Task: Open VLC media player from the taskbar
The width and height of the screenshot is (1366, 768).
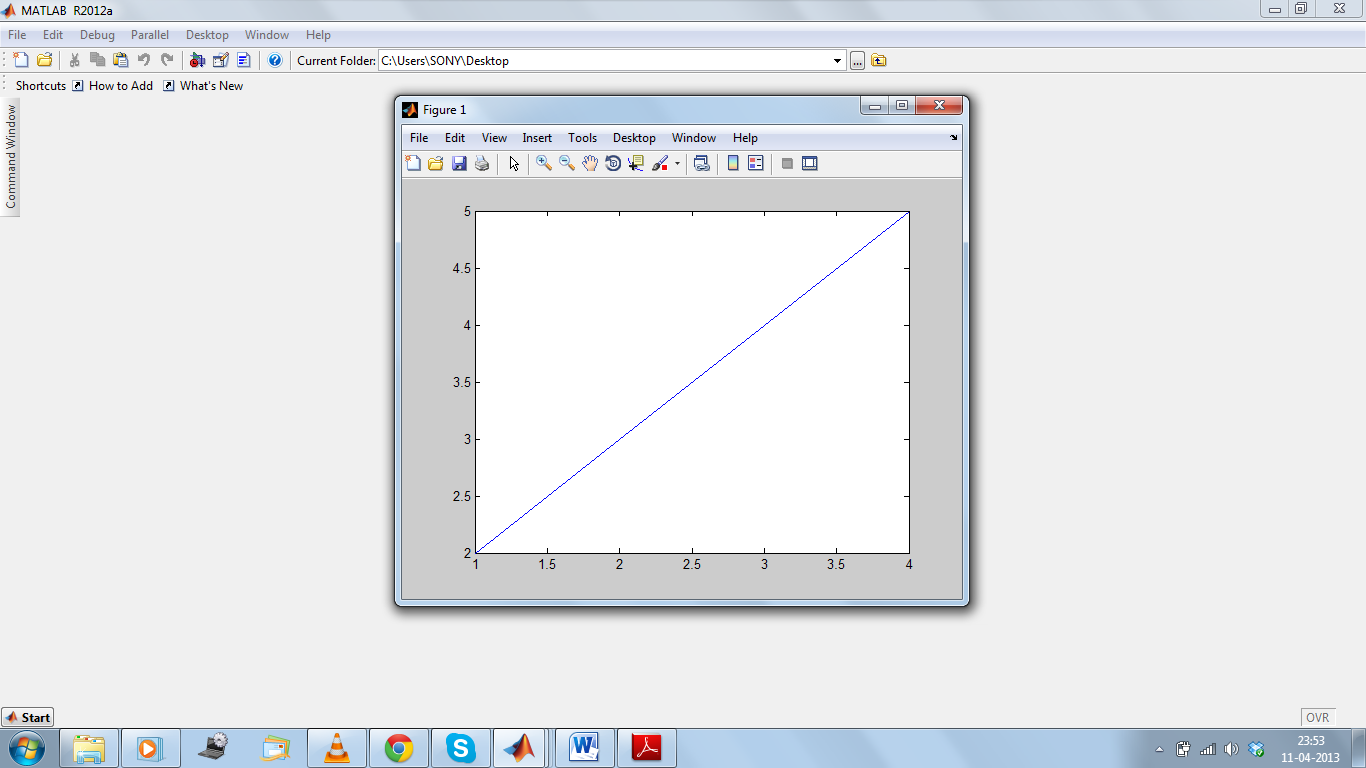Action: tap(338, 748)
